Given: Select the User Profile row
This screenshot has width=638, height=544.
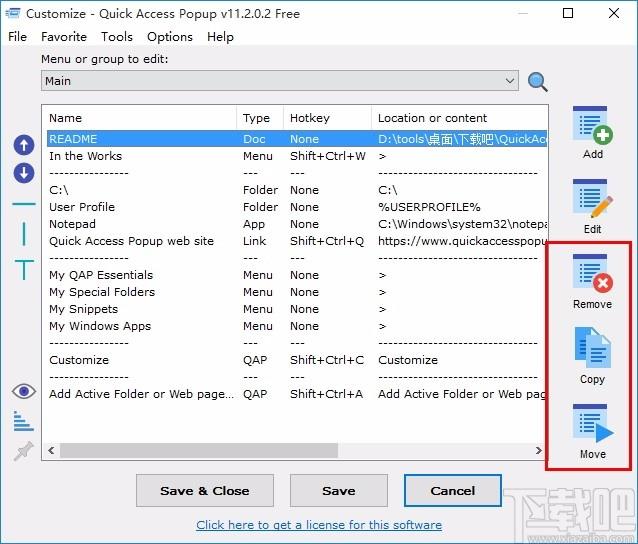Looking at the screenshot, I should (x=297, y=207).
